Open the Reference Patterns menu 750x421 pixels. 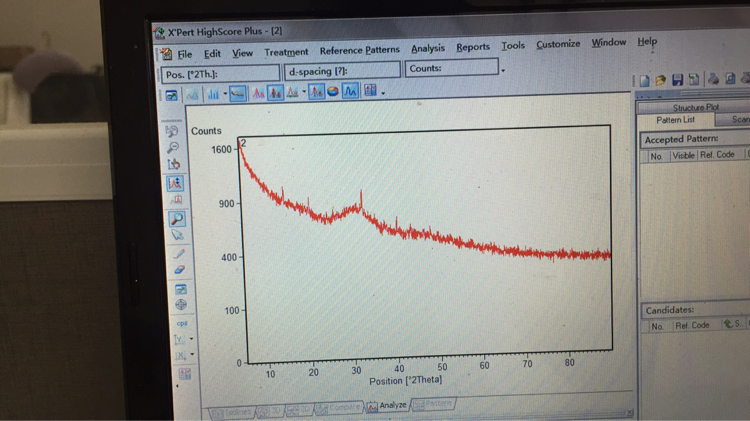(360, 50)
